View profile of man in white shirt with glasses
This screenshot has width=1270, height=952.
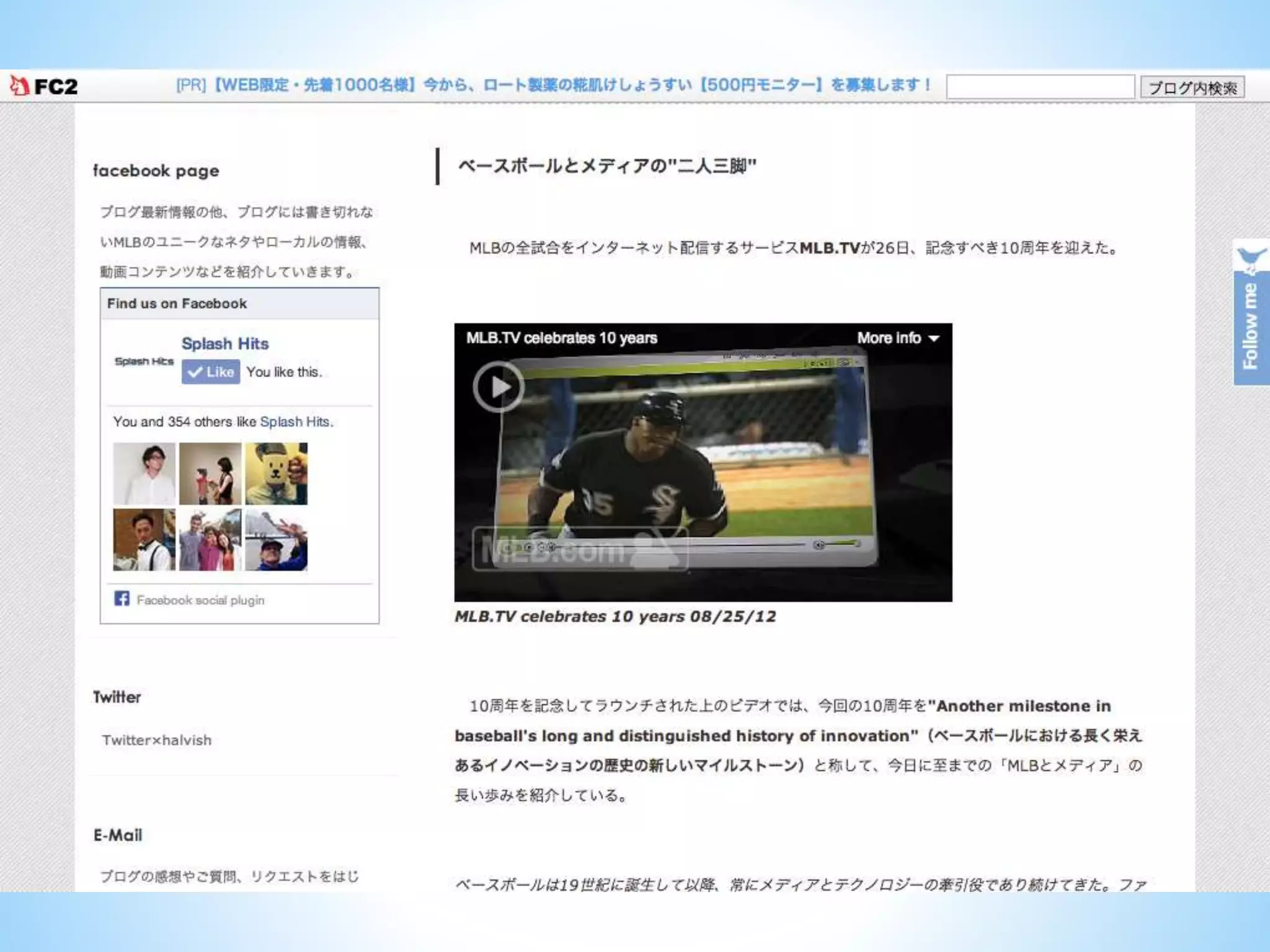pyautogui.click(x=144, y=474)
